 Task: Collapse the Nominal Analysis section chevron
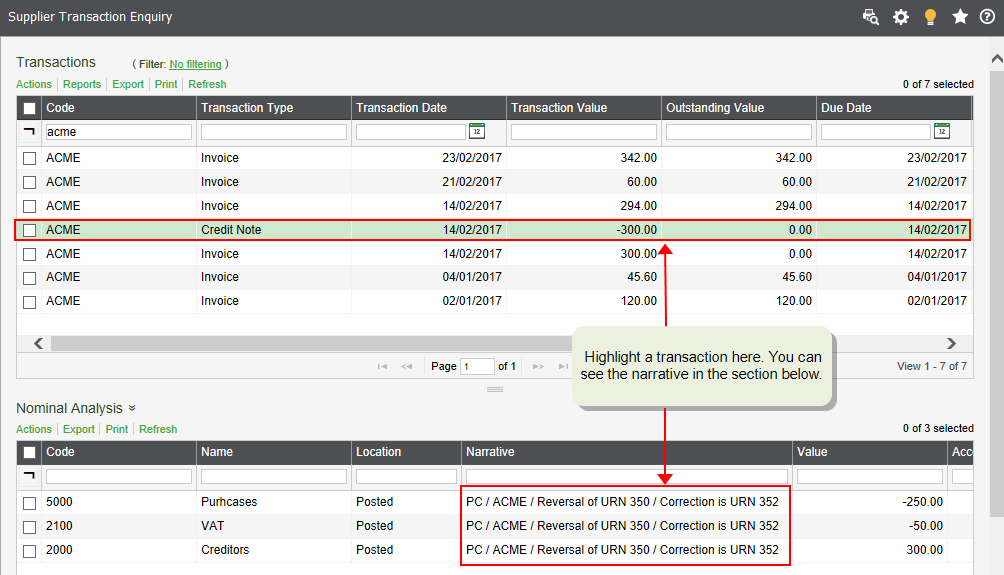click(x=132, y=408)
